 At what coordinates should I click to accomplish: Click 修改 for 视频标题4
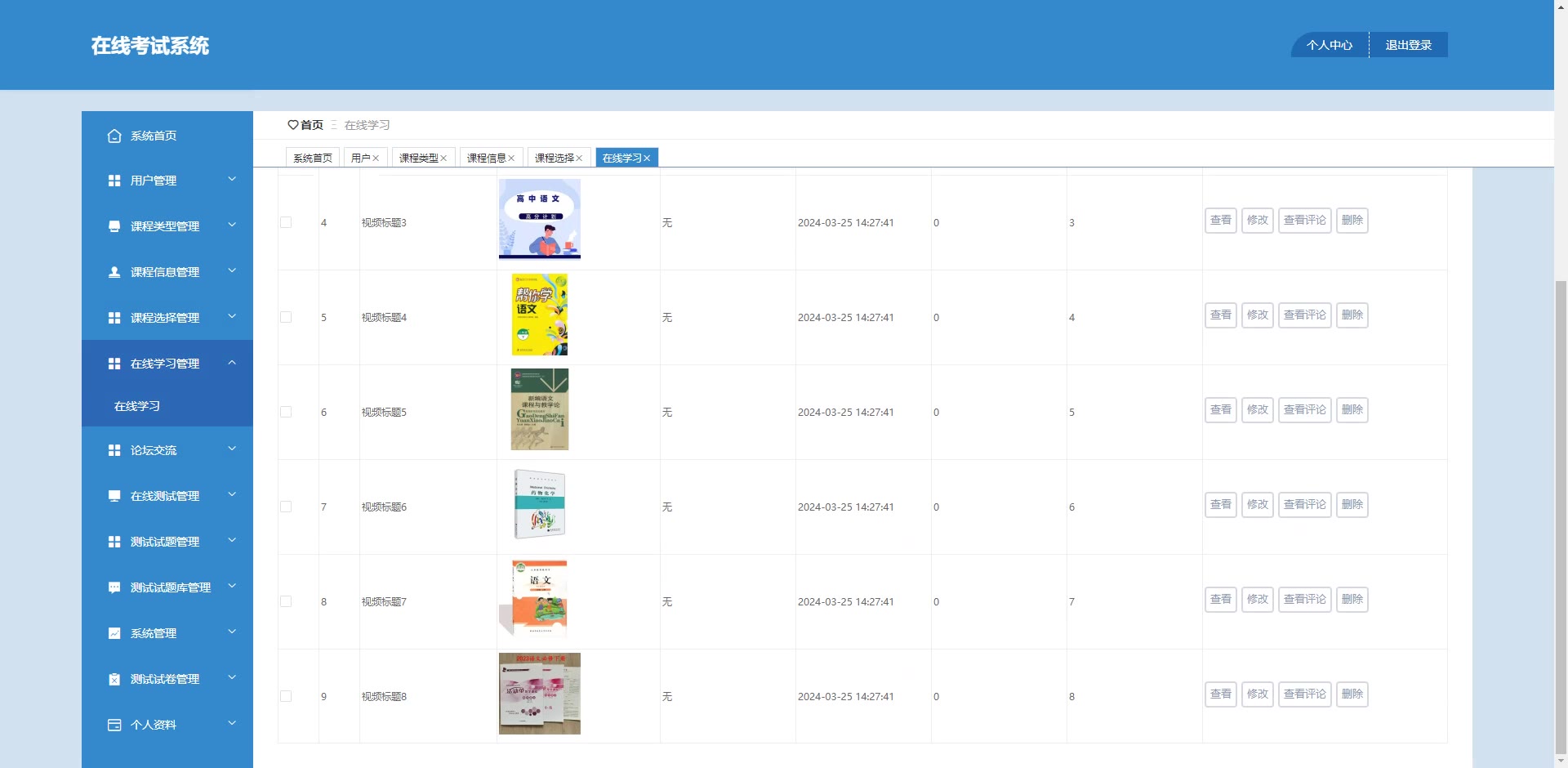click(x=1258, y=315)
